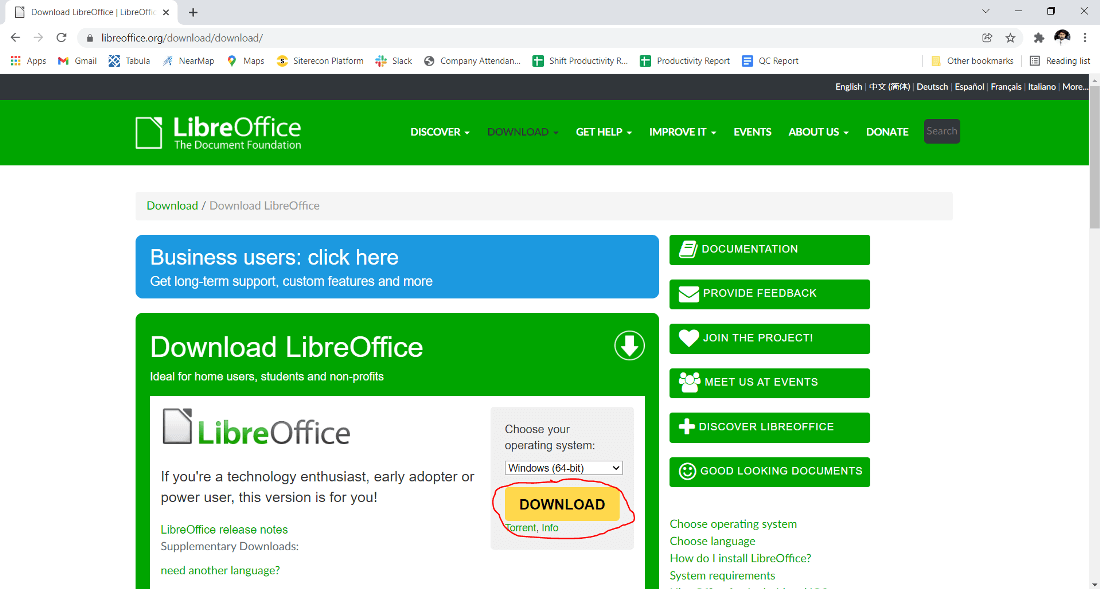Click the Download breadcrumb link
Screen dimensions: 1100x589
coord(172,205)
